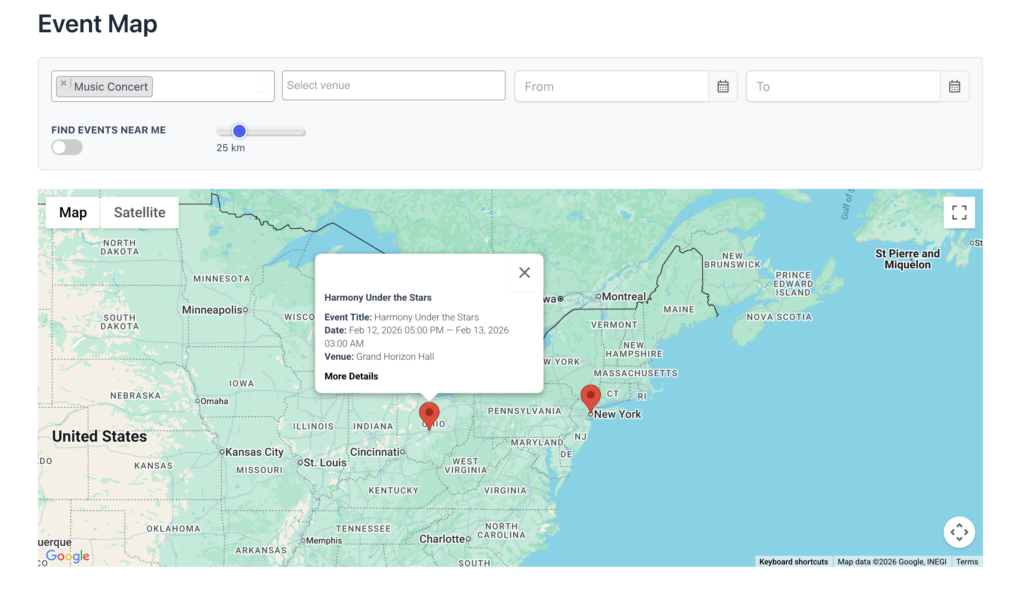Click the Google logo on map
Viewport: 1024px width, 592px height.
(x=68, y=556)
